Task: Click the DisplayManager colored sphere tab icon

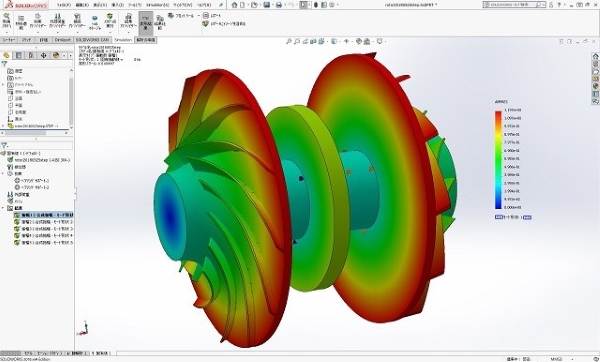Action: [x=56, y=55]
